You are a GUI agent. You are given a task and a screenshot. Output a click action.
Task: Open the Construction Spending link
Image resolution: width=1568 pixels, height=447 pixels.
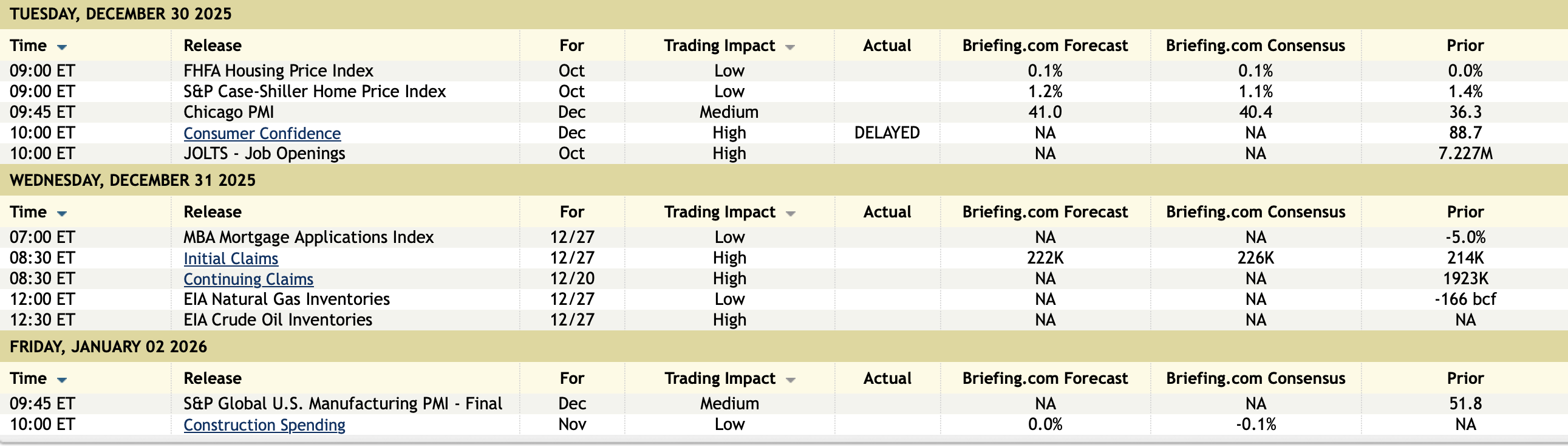click(264, 425)
